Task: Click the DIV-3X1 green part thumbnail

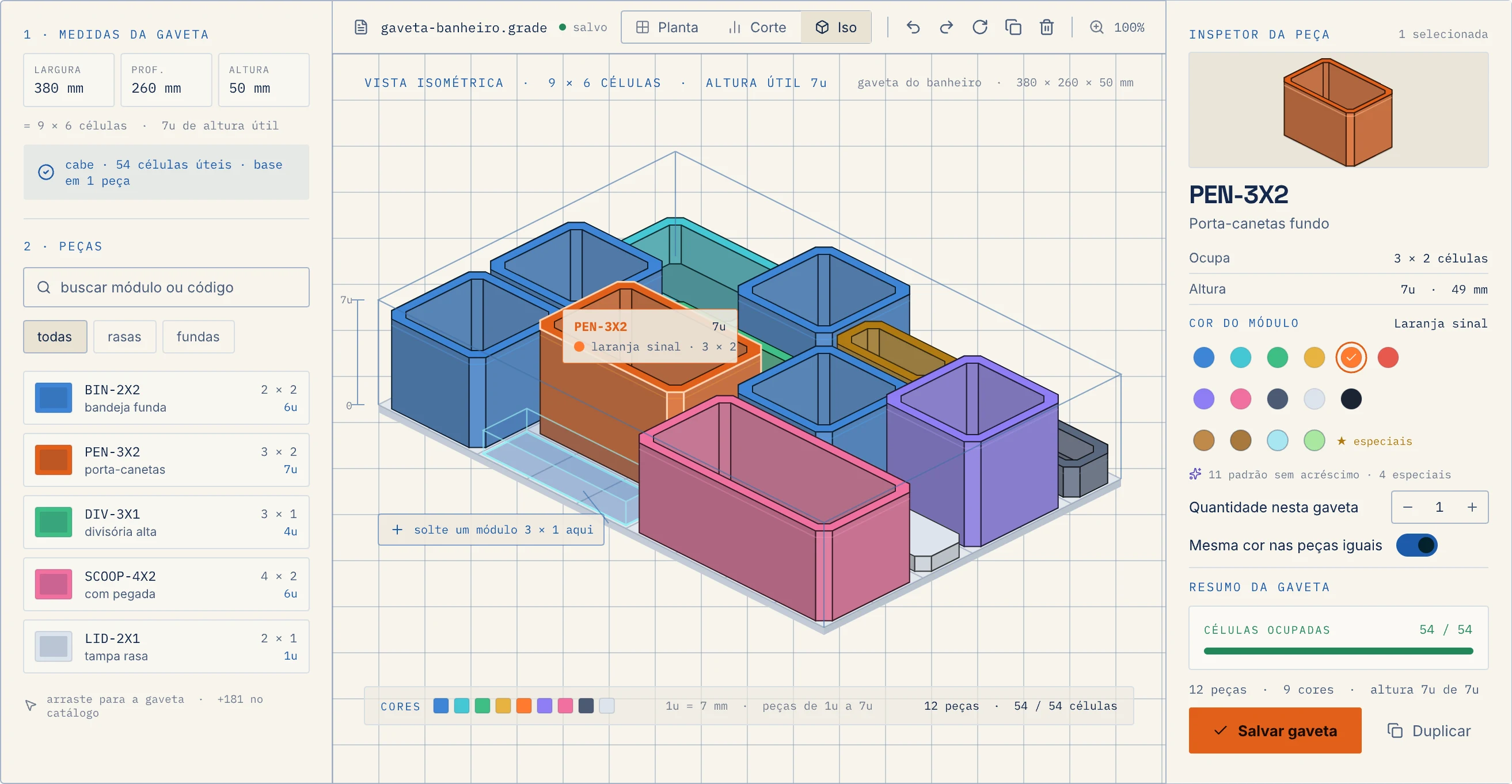Action: point(54,522)
